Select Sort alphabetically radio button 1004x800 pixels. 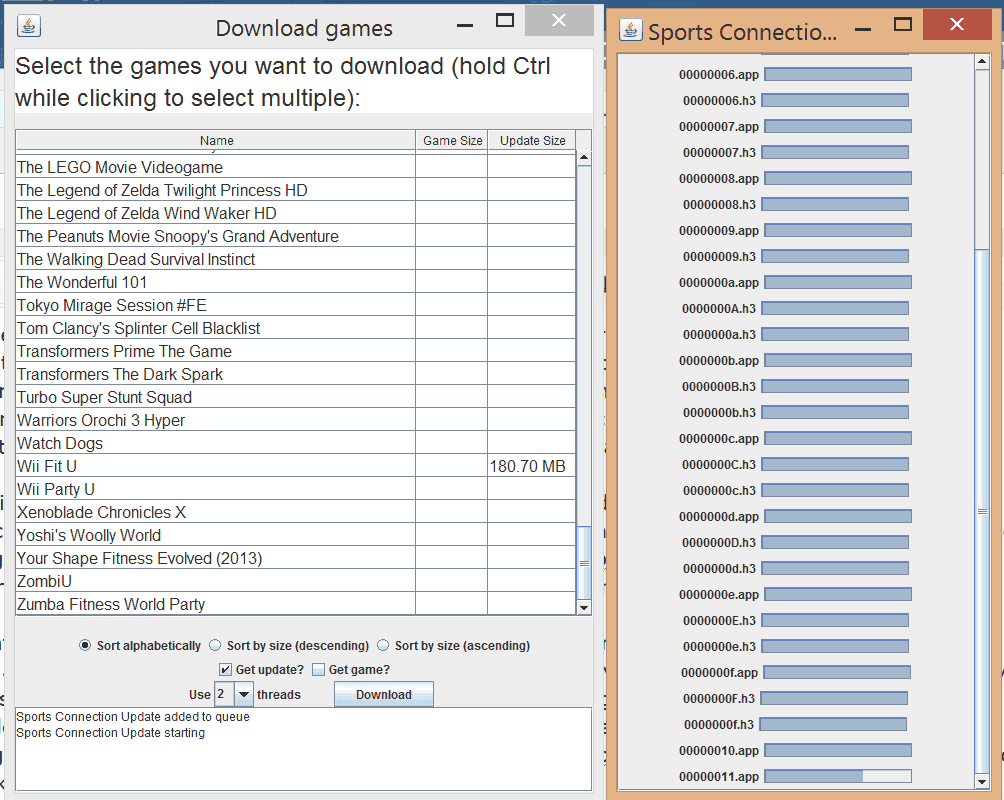(x=85, y=645)
